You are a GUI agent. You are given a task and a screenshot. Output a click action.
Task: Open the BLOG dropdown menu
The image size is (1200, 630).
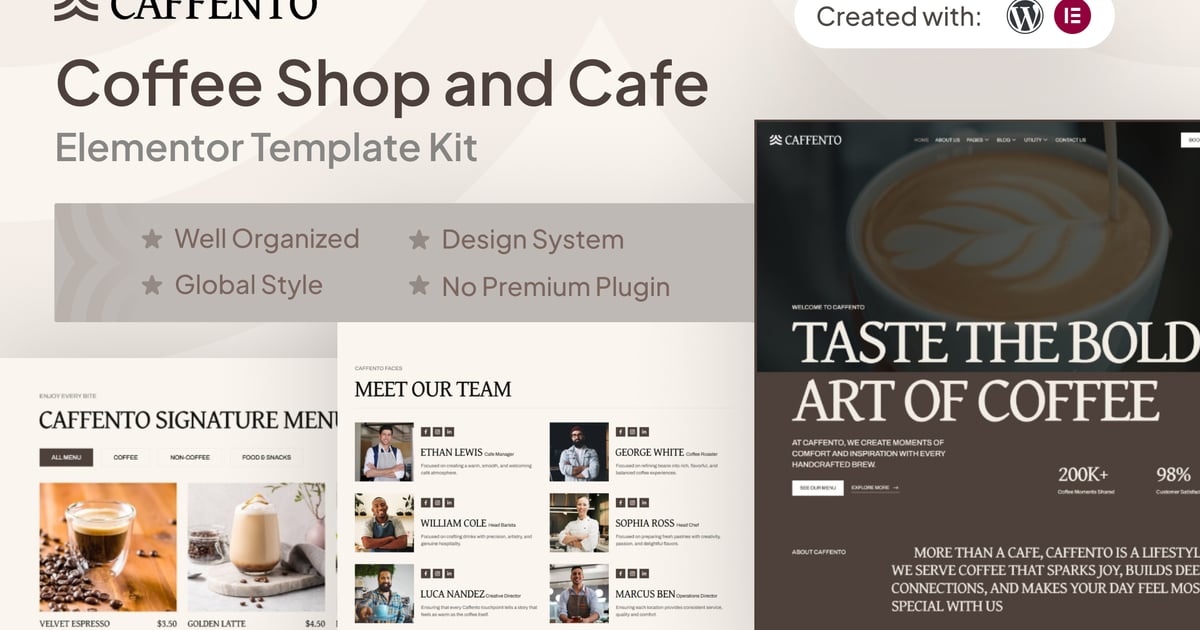point(1005,140)
